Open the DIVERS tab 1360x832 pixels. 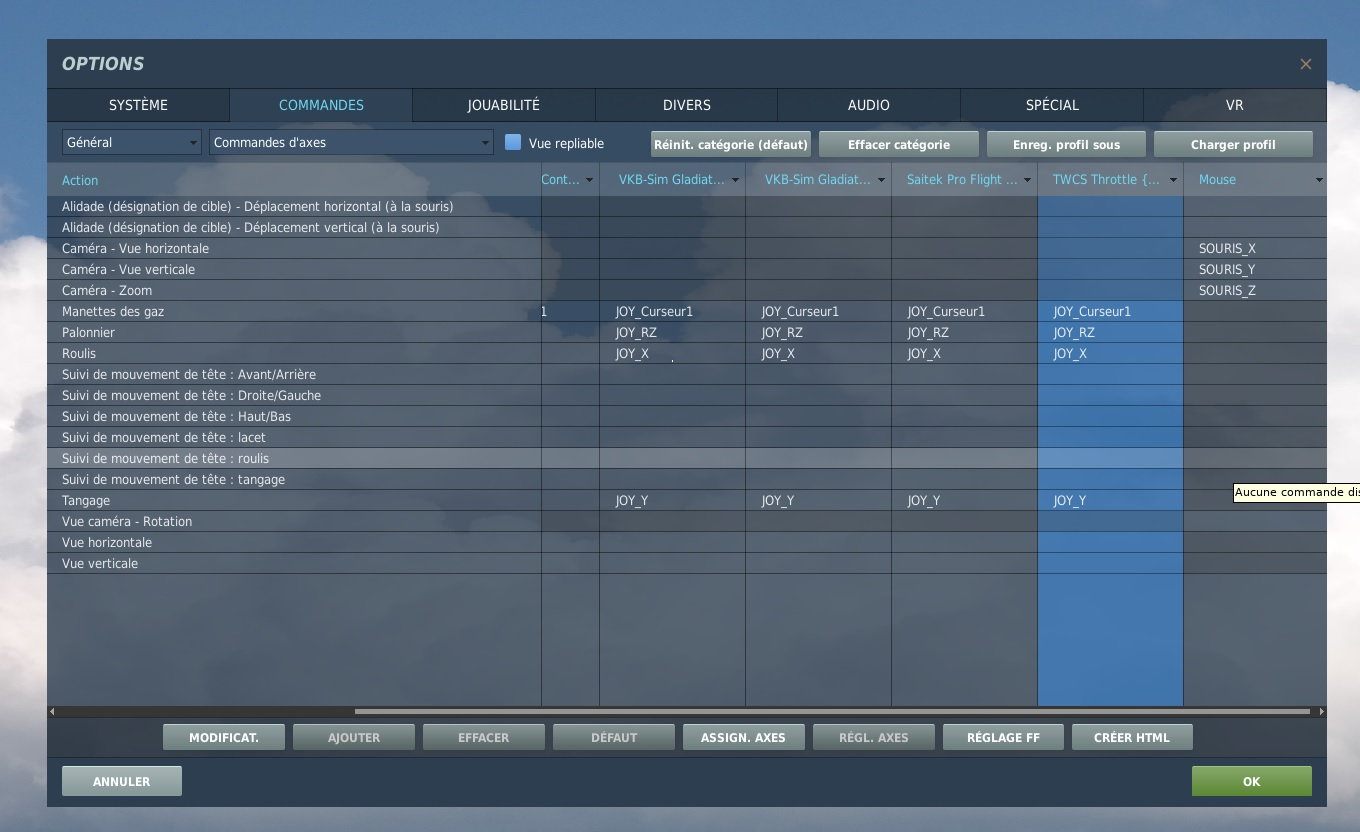coord(687,105)
